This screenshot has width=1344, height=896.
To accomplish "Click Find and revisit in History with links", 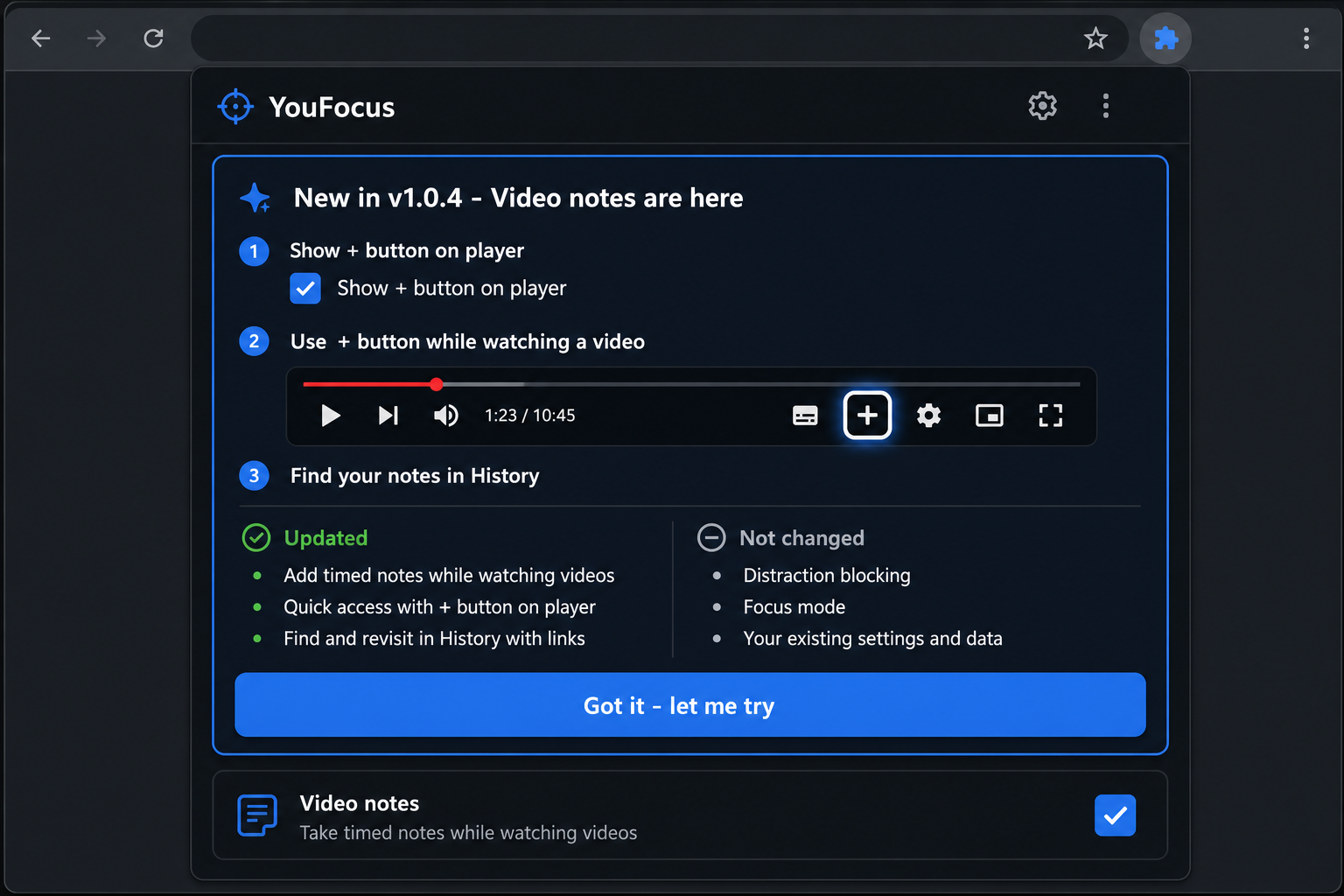I will tap(434, 639).
